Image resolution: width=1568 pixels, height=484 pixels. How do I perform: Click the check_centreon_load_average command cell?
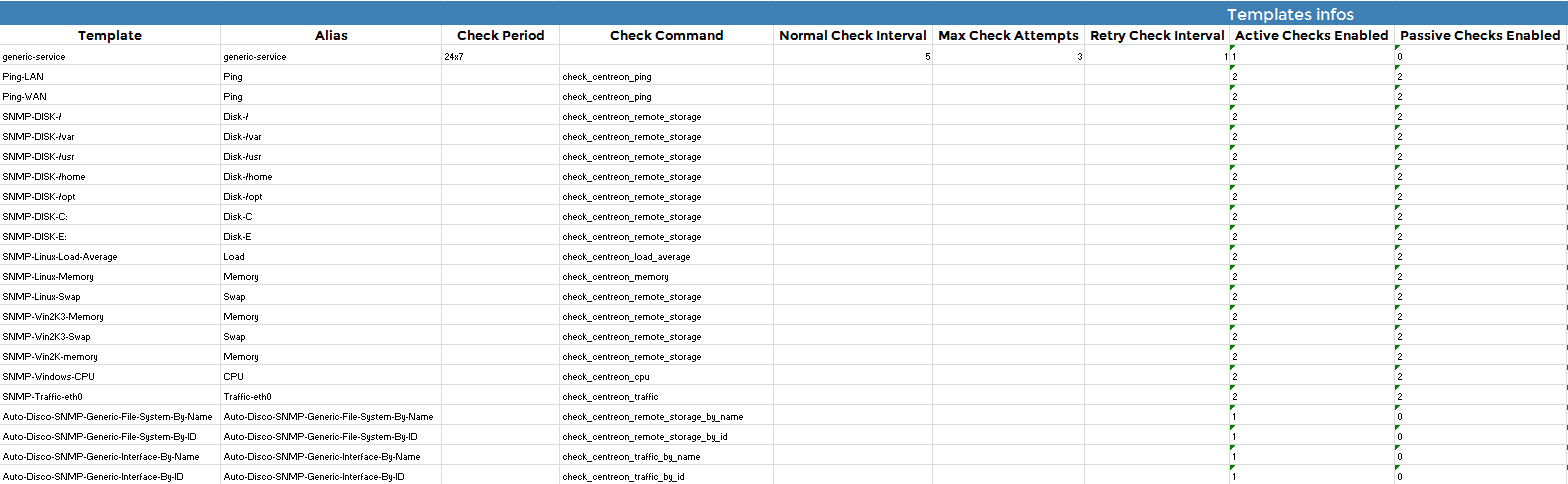(x=666, y=257)
